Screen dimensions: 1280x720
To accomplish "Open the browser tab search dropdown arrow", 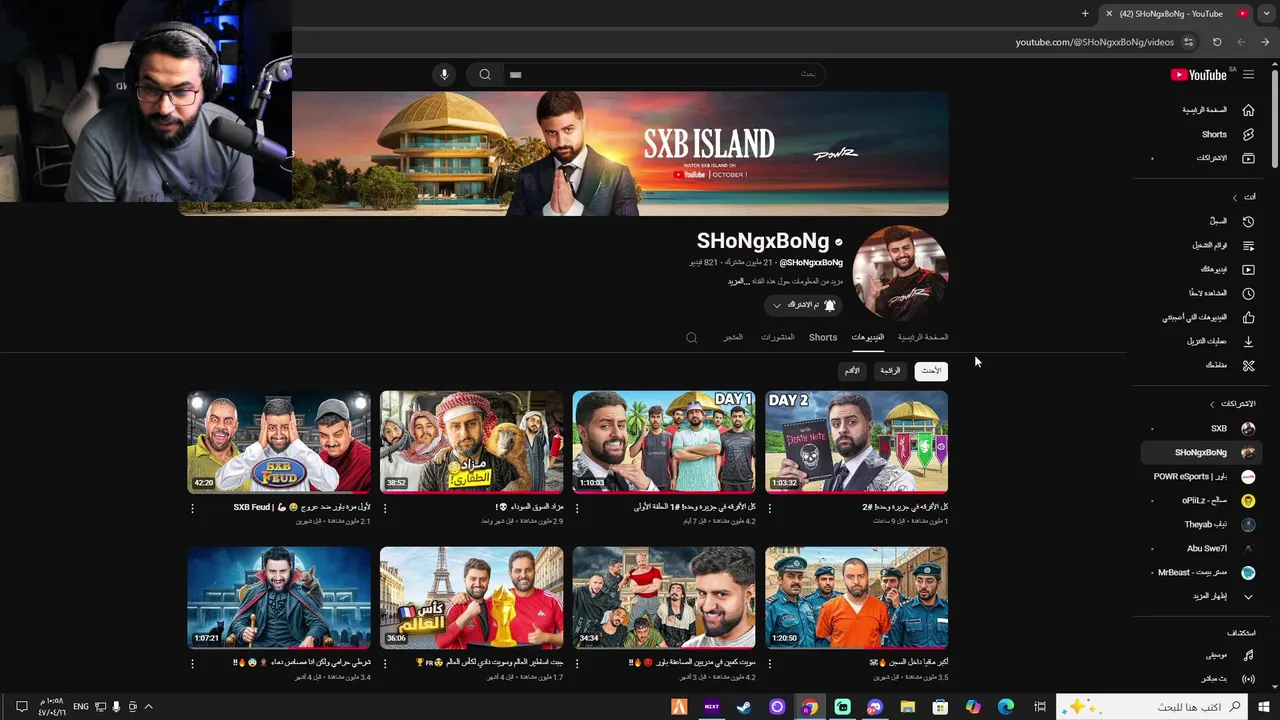I will coord(1266,14).
